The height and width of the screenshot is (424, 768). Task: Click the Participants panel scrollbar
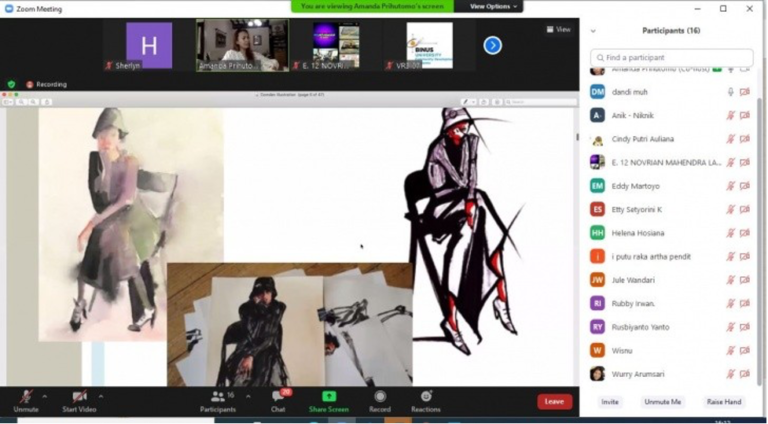[760, 240]
